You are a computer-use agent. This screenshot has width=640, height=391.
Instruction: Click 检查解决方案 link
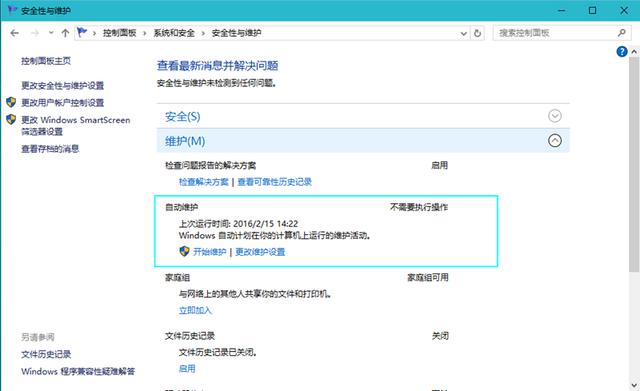(x=204, y=182)
